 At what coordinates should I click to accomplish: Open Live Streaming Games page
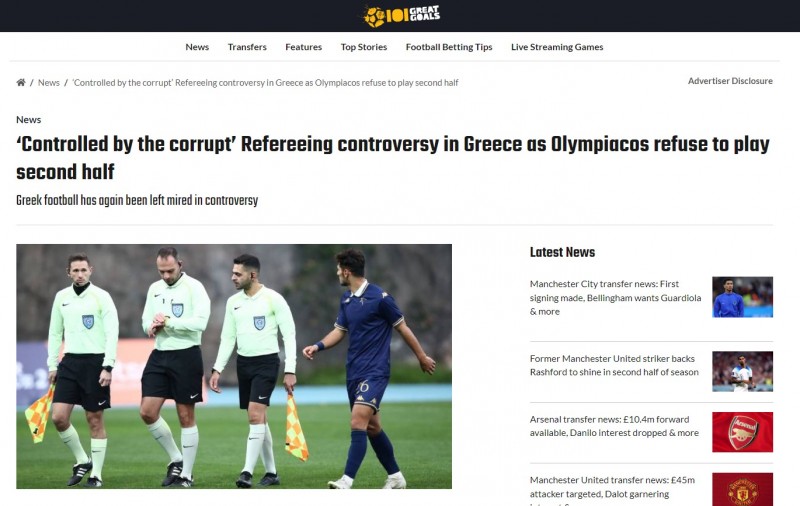[557, 47]
